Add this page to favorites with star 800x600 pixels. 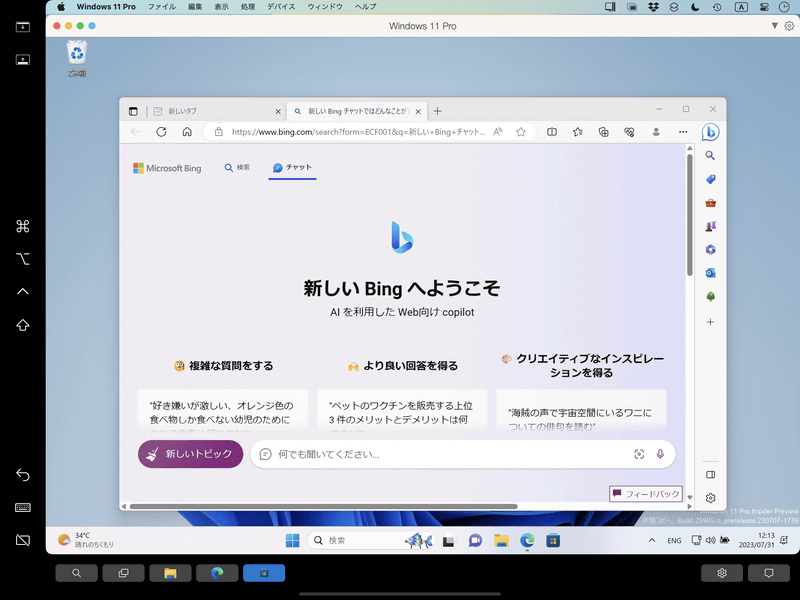tap(520, 132)
